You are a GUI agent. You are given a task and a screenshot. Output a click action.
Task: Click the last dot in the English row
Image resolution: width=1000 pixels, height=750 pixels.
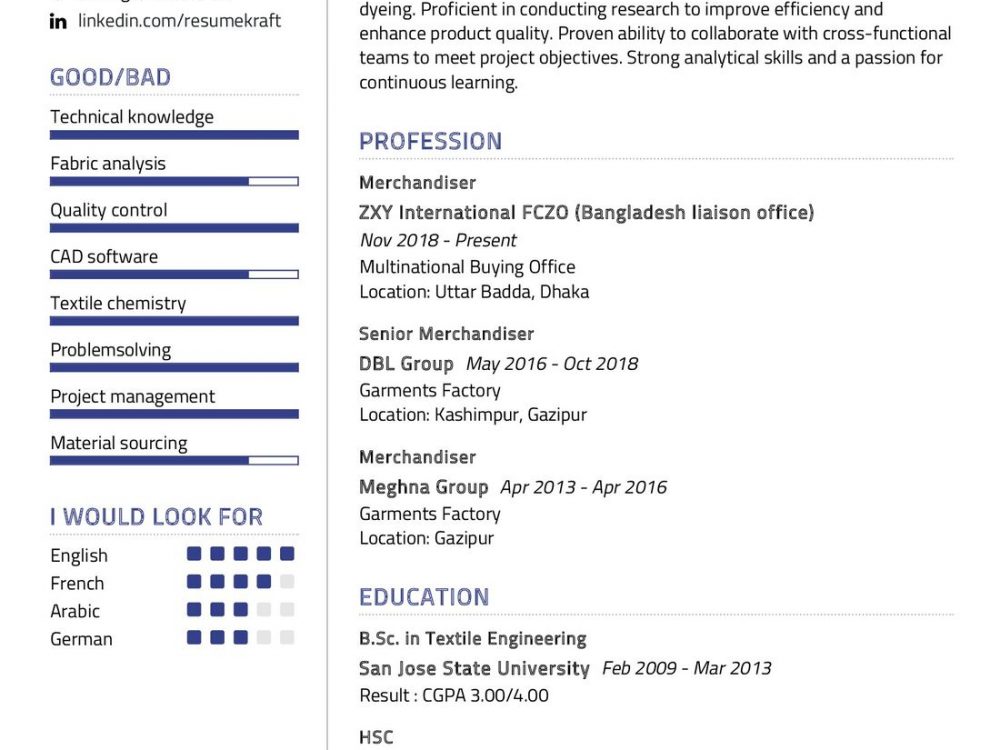point(287,554)
